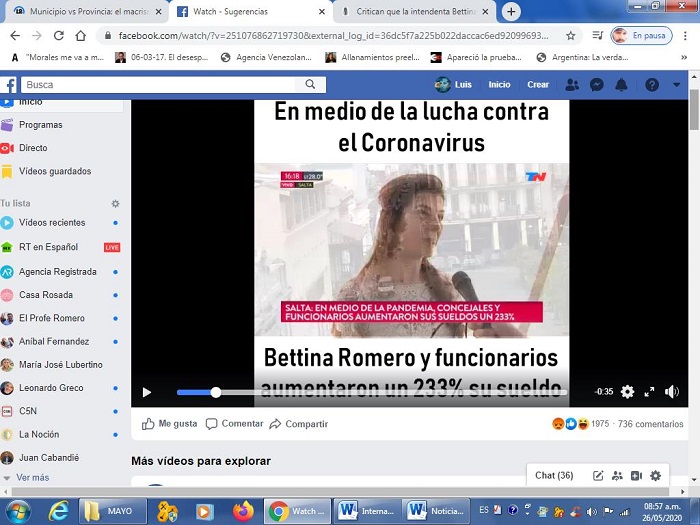Expand the video to fullscreen
This screenshot has width=700, height=525.
(x=650, y=392)
